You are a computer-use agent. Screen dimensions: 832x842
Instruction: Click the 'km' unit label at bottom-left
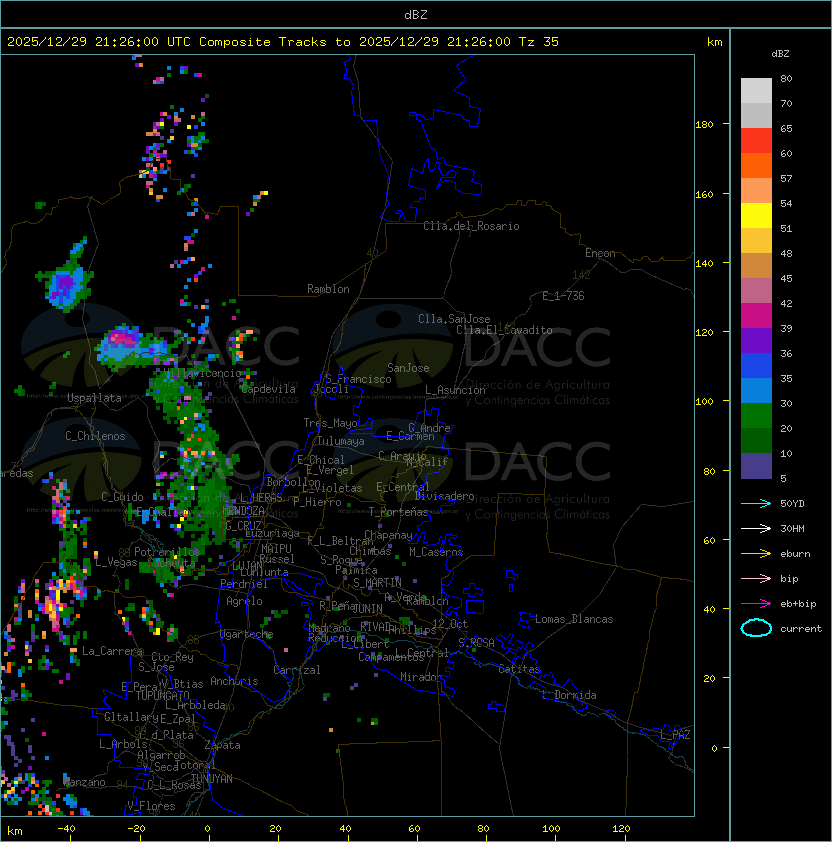point(15,831)
